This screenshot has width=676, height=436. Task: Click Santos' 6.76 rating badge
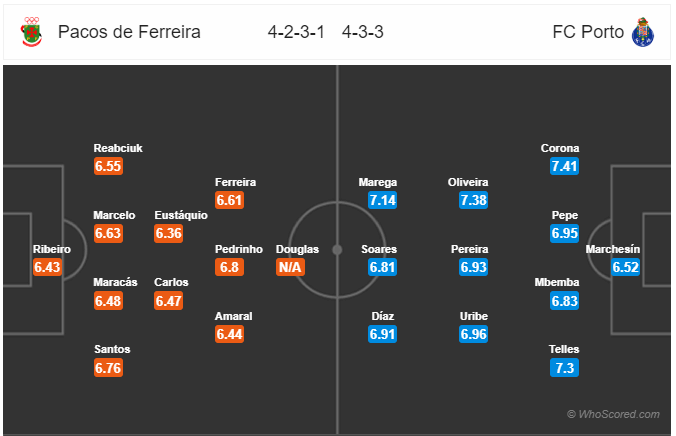click(x=108, y=368)
